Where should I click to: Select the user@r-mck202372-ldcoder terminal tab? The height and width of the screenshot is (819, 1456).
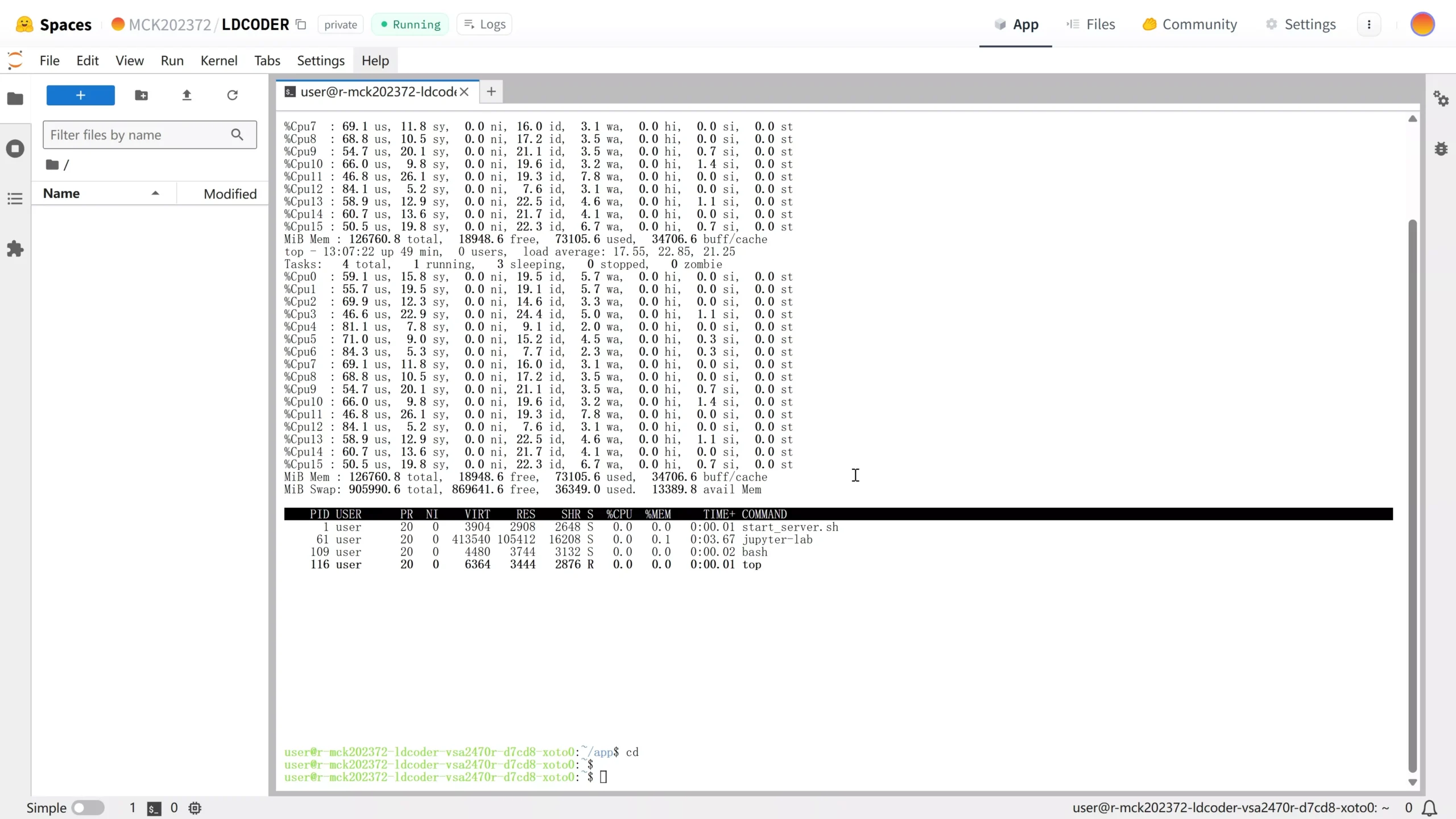[x=378, y=92]
